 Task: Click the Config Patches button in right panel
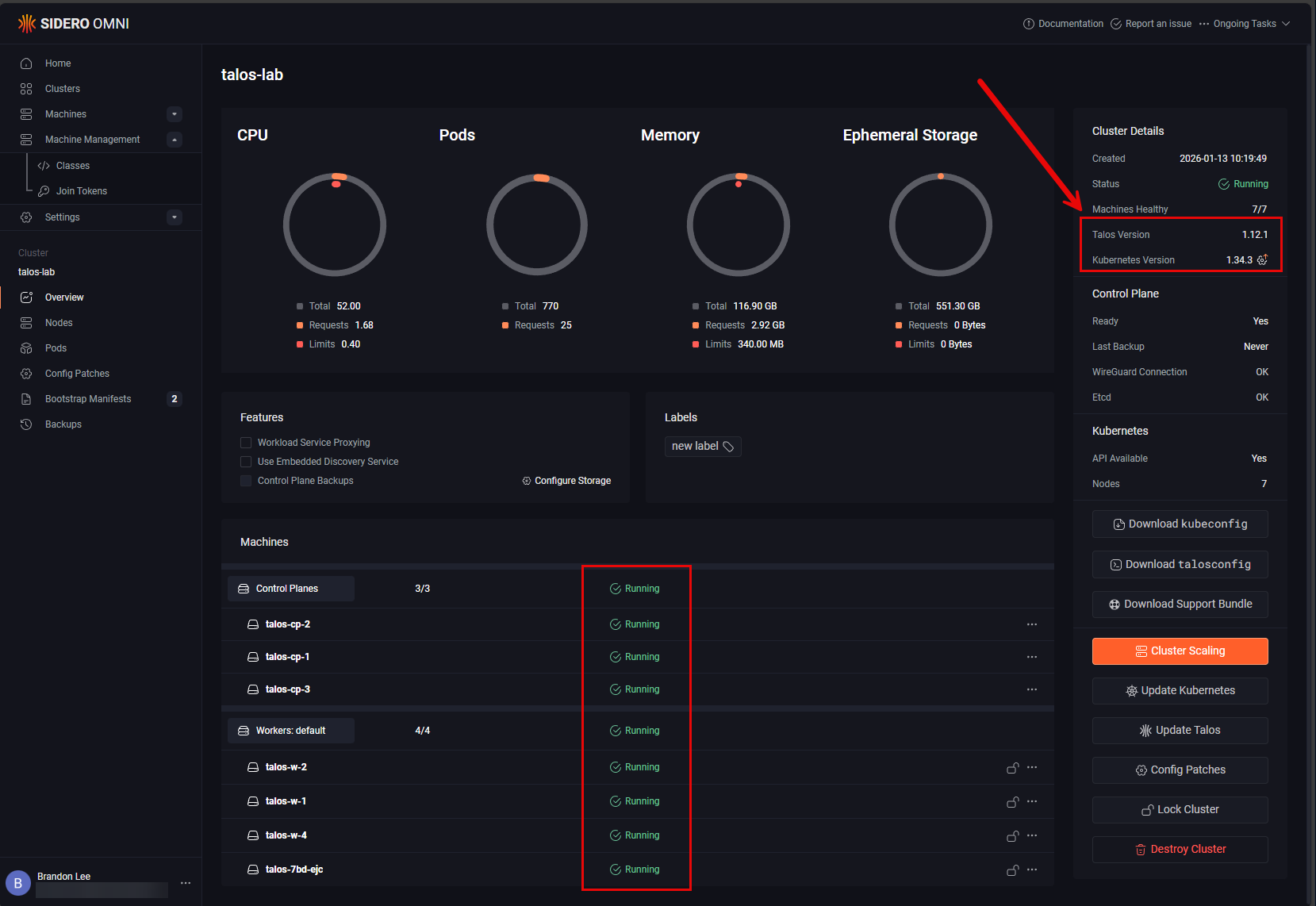point(1180,770)
